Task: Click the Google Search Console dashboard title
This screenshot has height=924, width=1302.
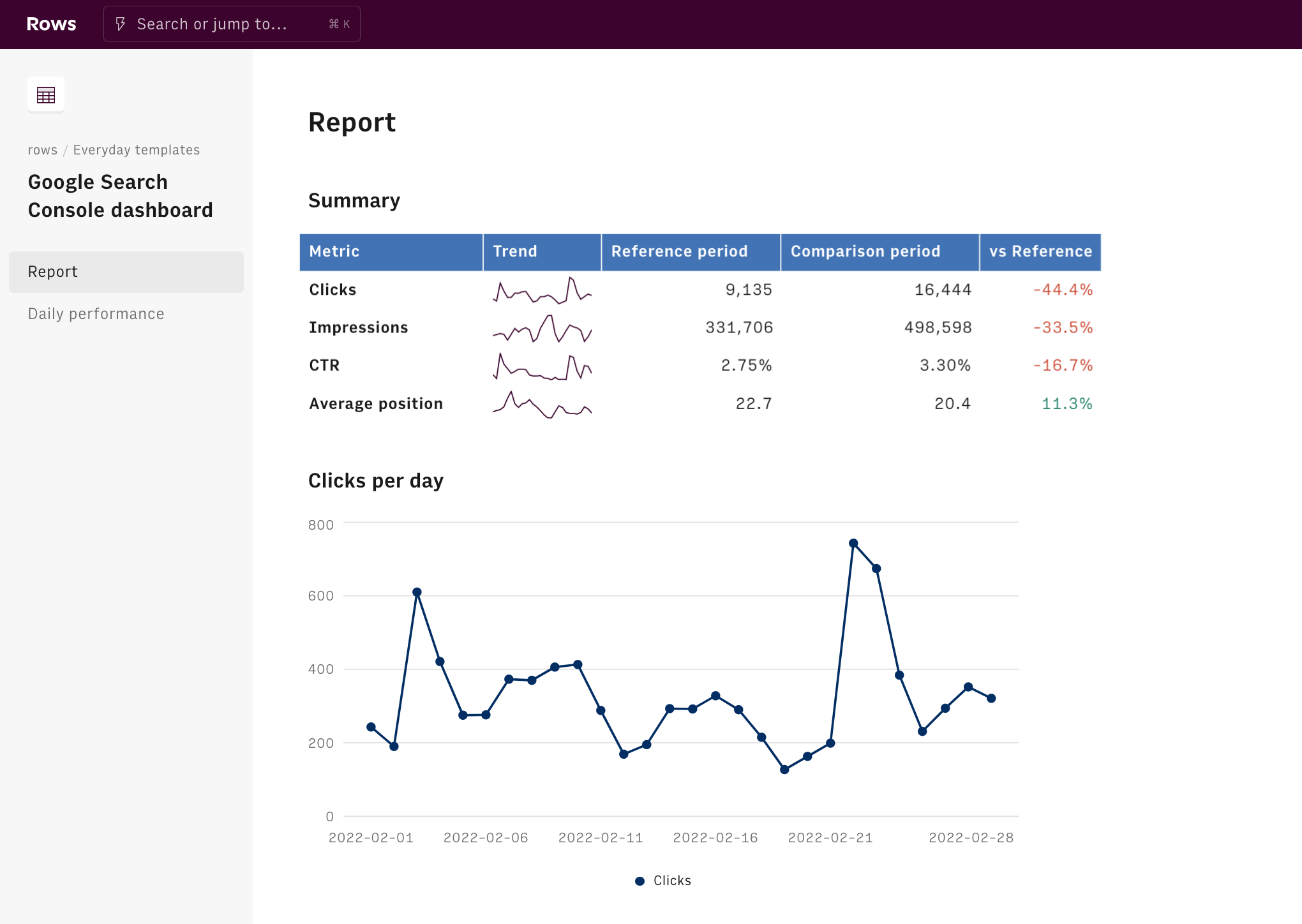Action: [120, 195]
